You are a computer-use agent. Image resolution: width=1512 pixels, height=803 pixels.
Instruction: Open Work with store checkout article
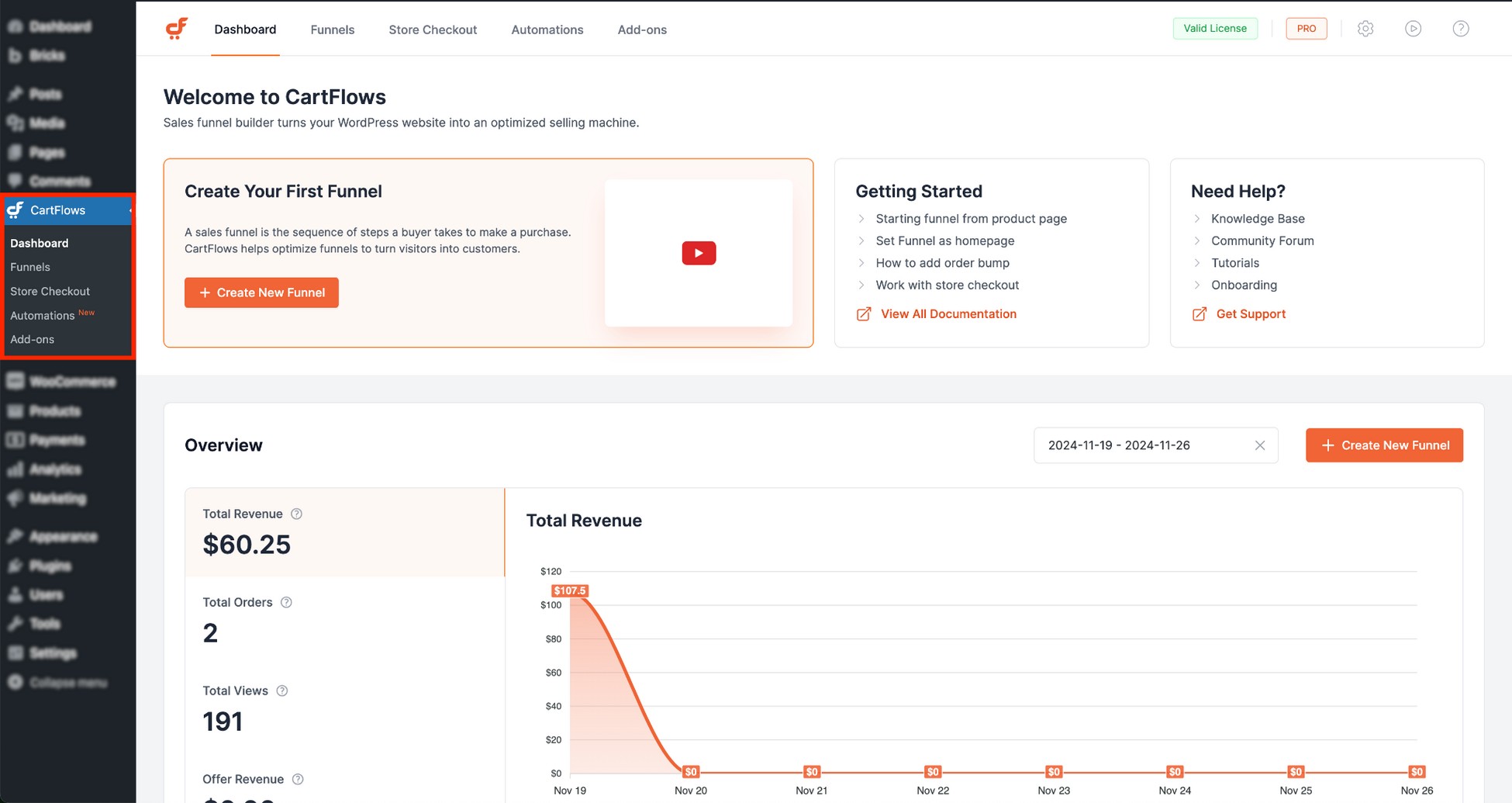point(948,285)
